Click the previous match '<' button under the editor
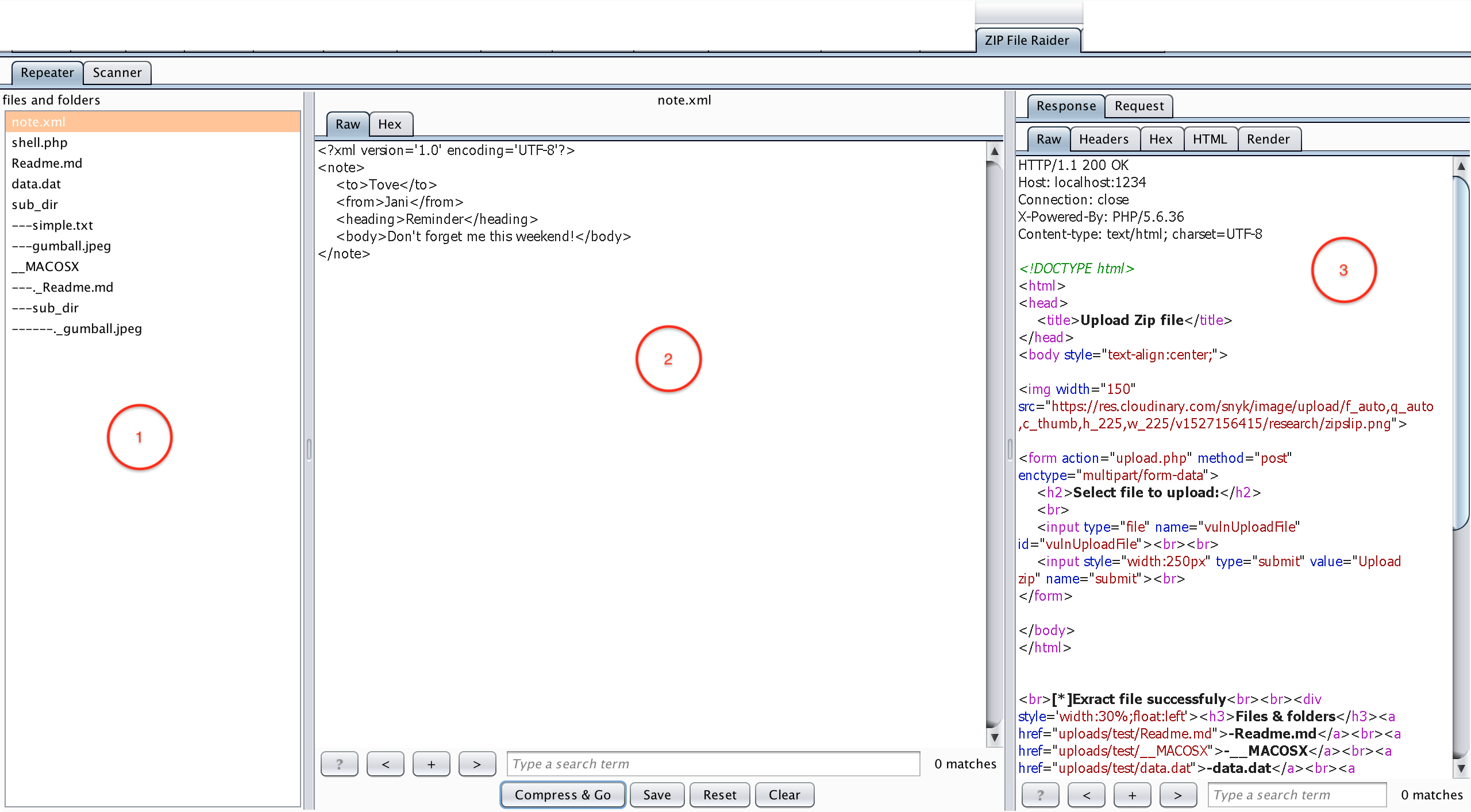This screenshot has width=1471, height=812. pyautogui.click(x=385, y=764)
